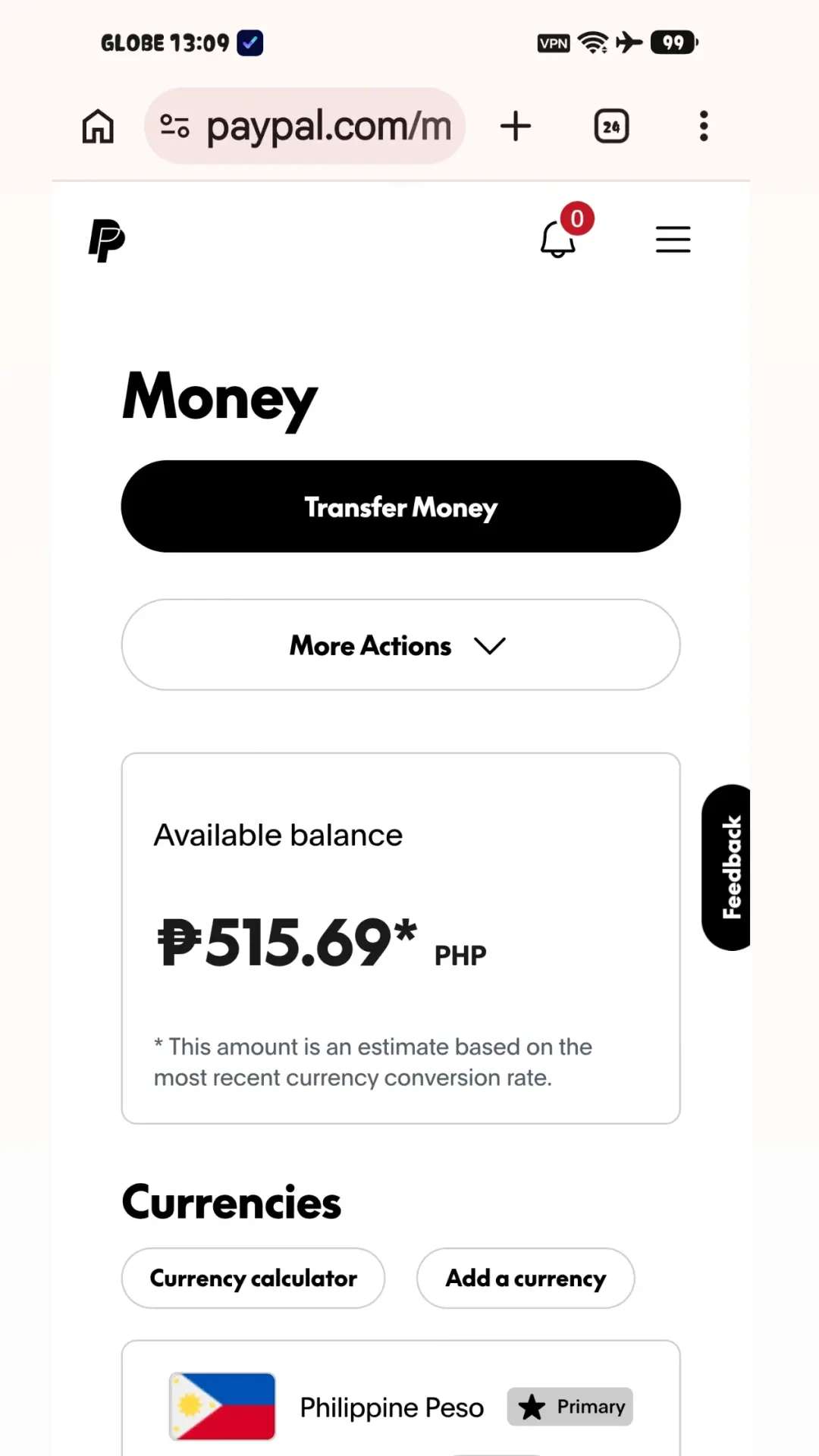This screenshot has height=1456, width=819.
Task: Open the tab switcher showing 24 tabs
Action: pos(611,126)
